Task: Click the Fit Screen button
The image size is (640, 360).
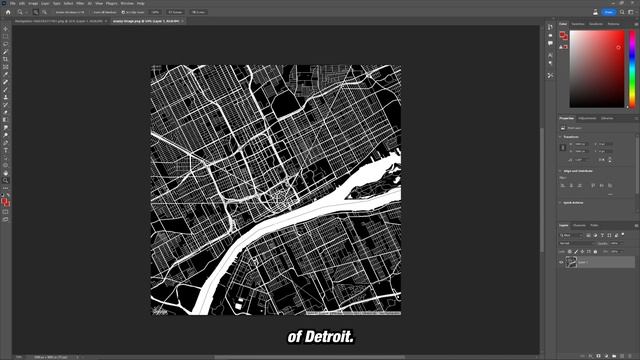Action: click(x=176, y=12)
